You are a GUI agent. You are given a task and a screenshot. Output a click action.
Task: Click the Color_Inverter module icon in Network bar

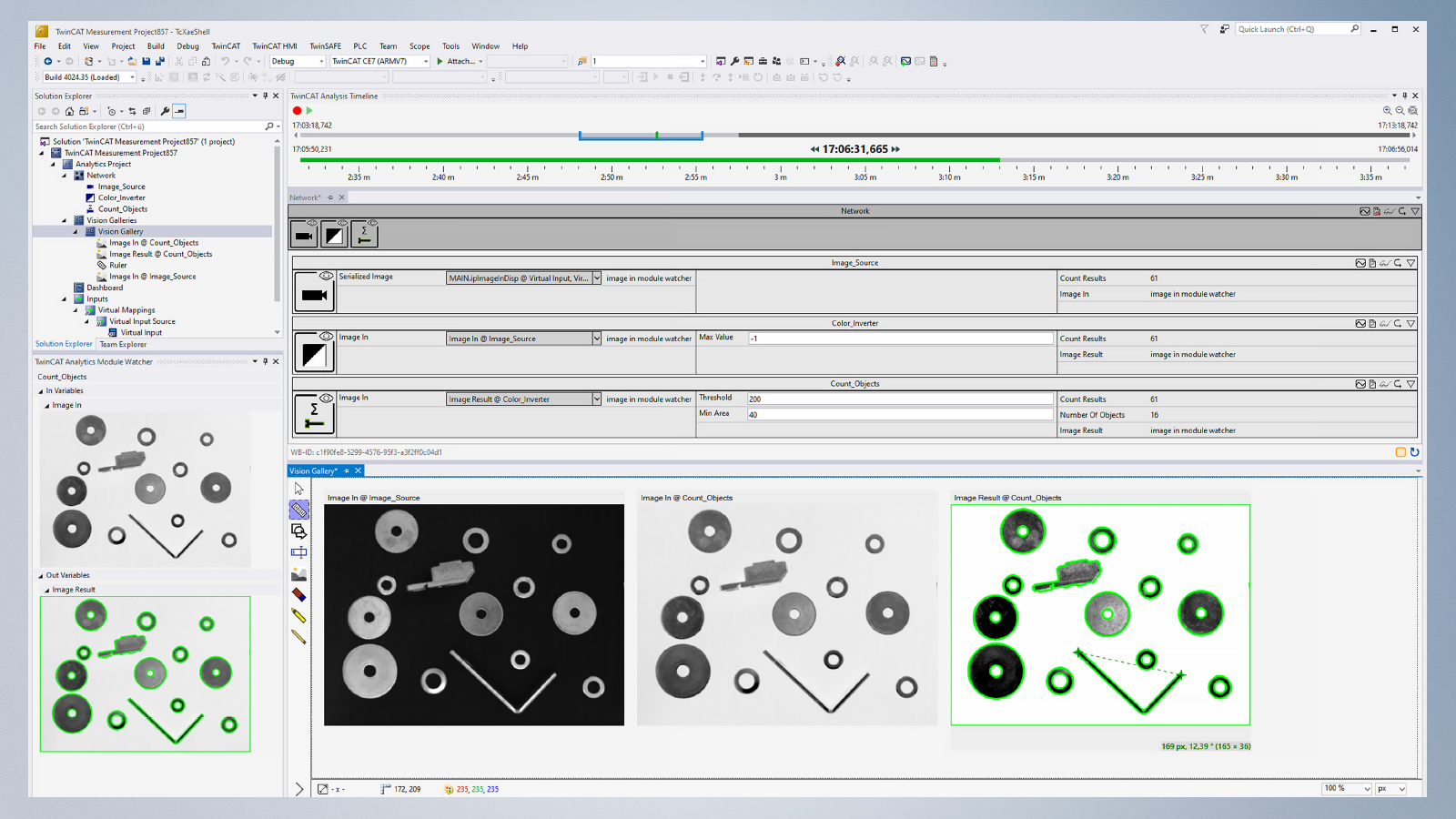pyautogui.click(x=334, y=235)
